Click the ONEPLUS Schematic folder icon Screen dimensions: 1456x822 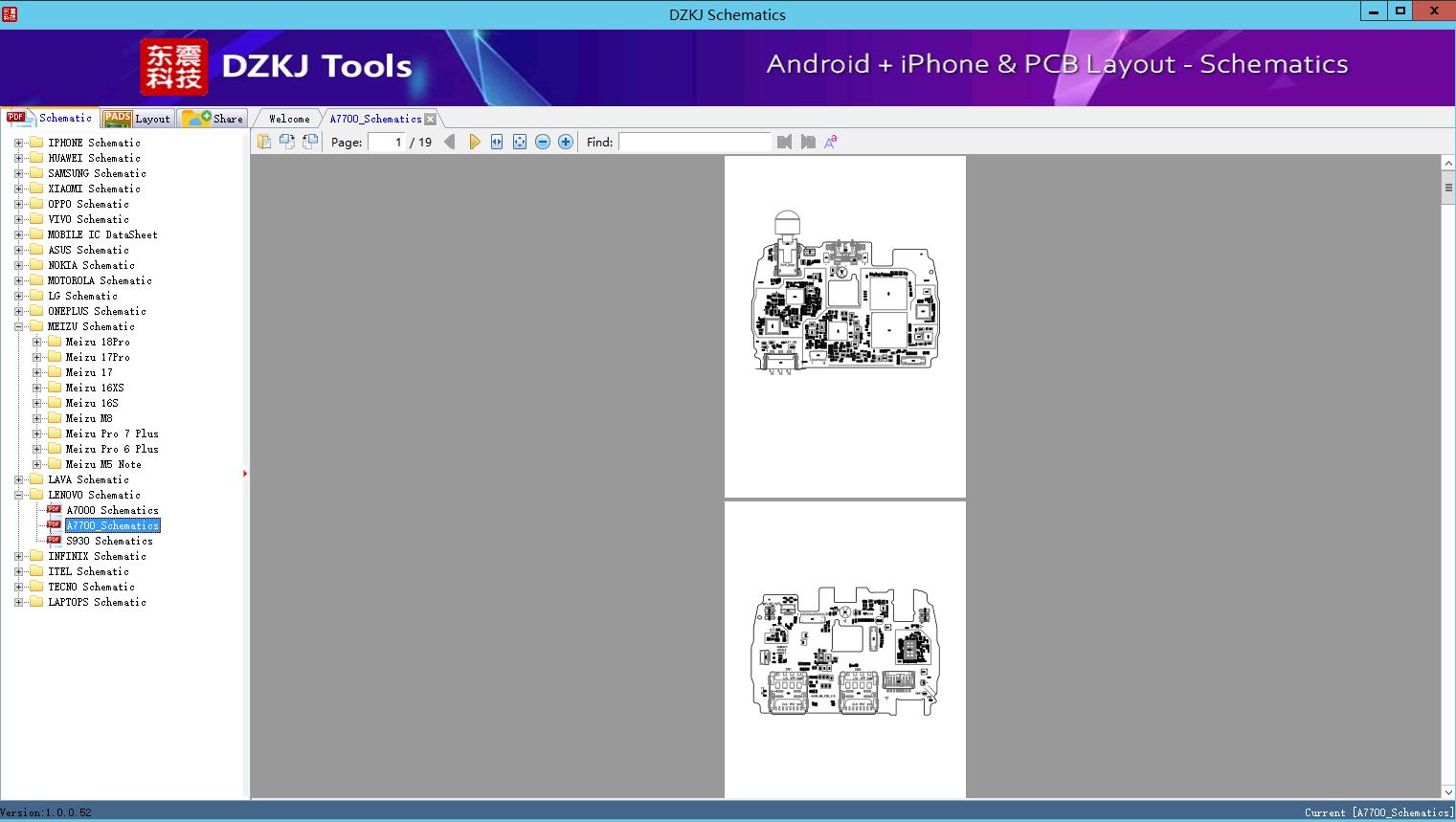(36, 311)
